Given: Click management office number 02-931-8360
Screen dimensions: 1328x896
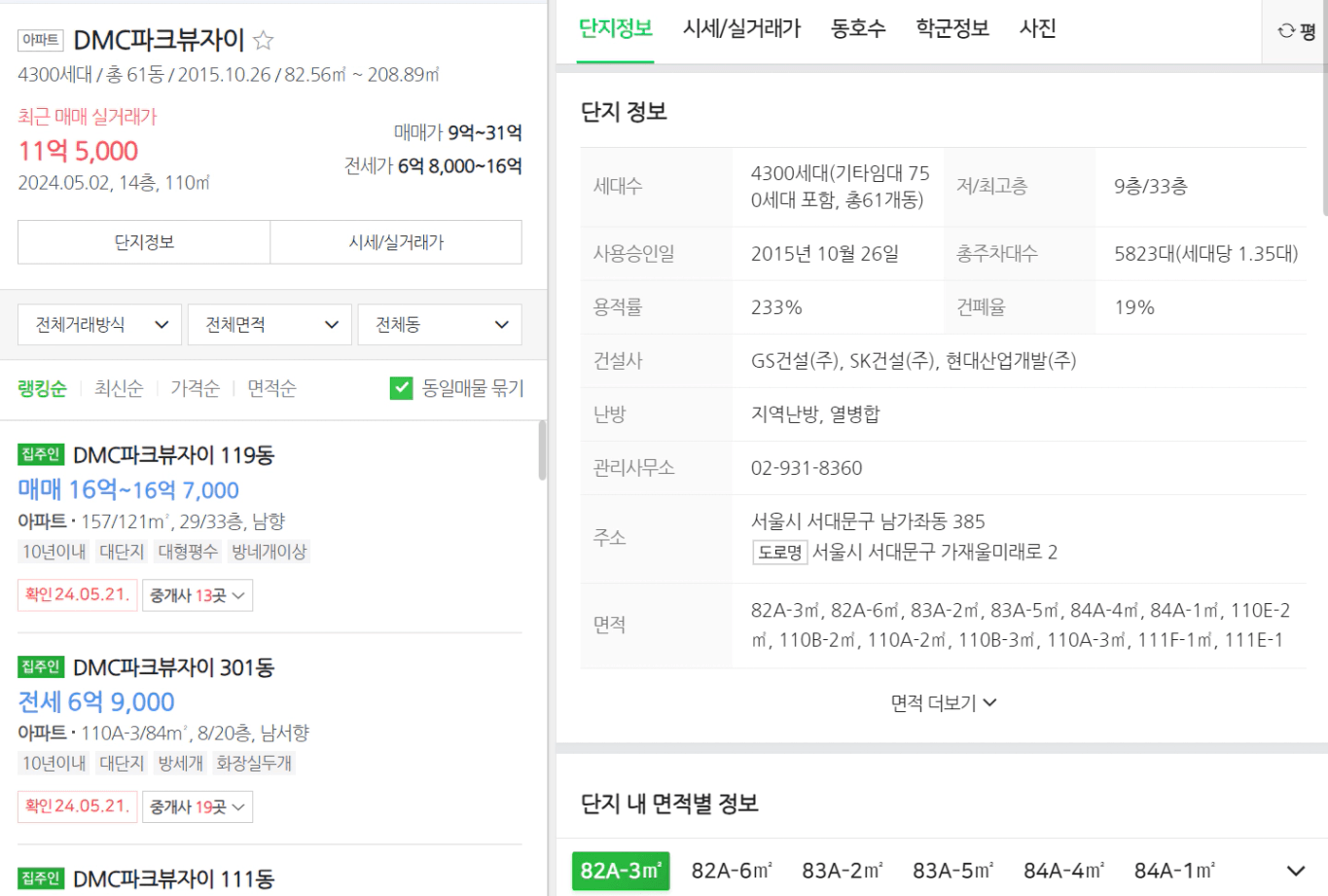Looking at the screenshot, I should pyautogui.click(x=807, y=468).
